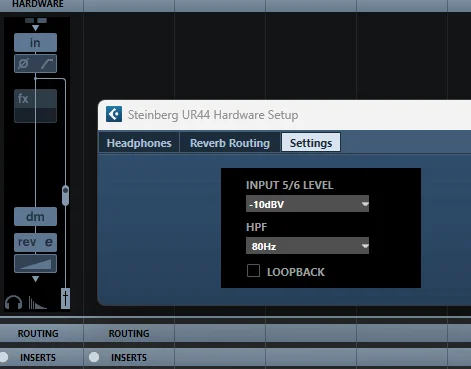
Task: Click the vertical reverb send slider handle
Action: pos(65,195)
